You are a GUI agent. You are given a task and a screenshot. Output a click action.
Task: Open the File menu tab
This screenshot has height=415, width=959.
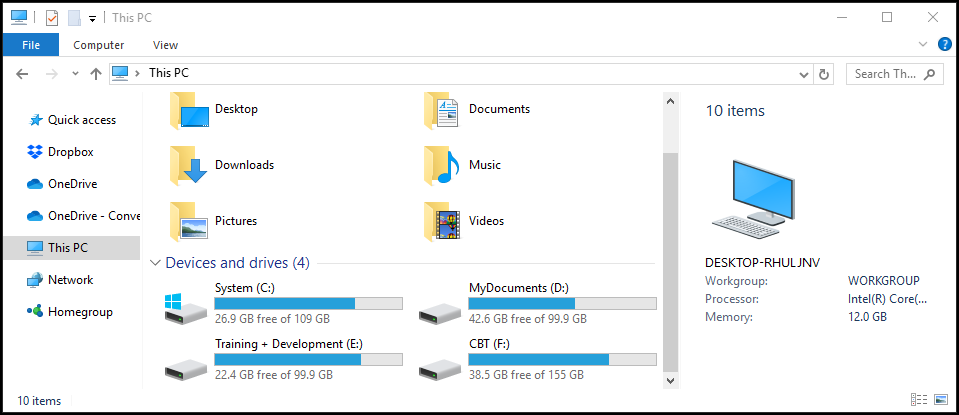pyautogui.click(x=31, y=45)
